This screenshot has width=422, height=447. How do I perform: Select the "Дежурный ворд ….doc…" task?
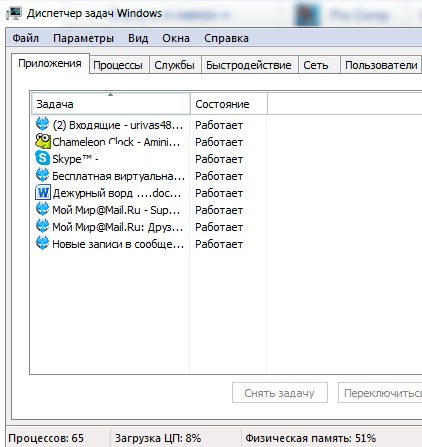point(117,193)
